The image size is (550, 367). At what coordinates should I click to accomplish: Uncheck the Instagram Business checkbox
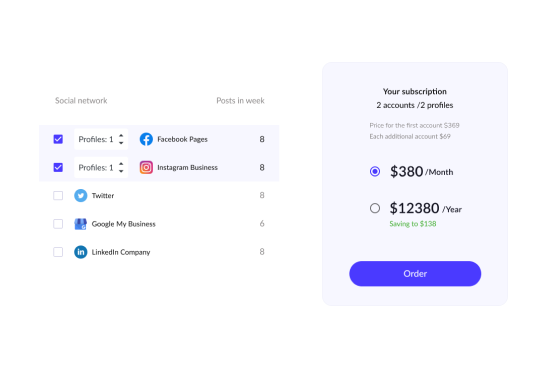click(x=58, y=167)
